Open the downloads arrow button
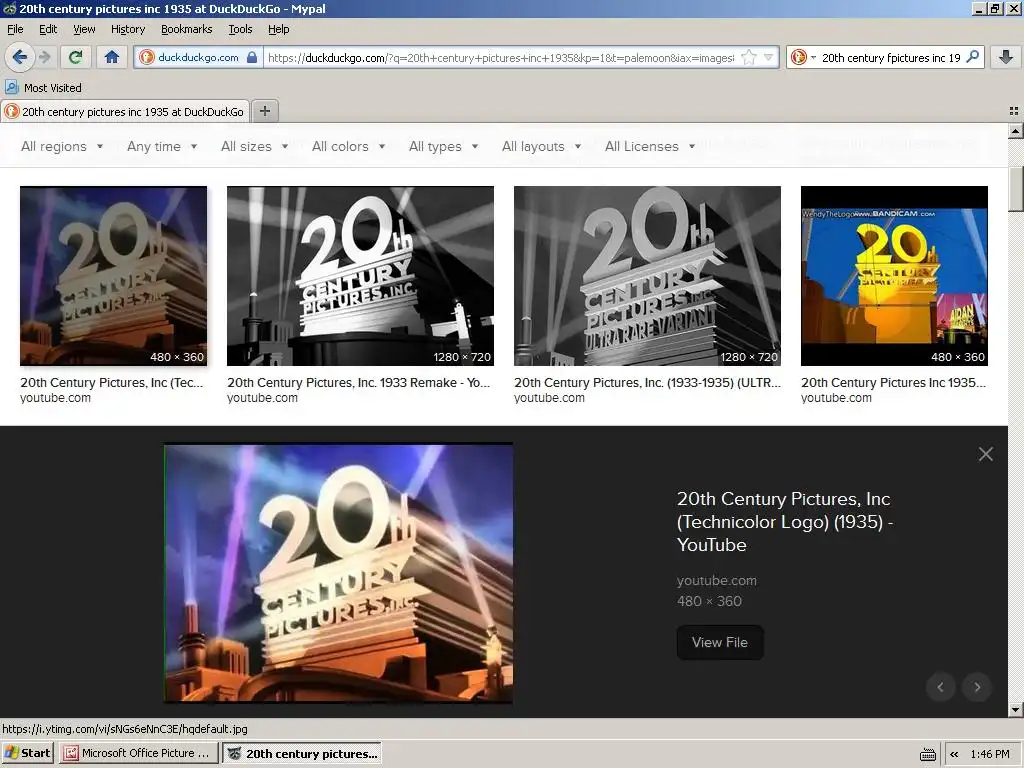Image resolution: width=1024 pixels, height=768 pixels. (1006, 57)
